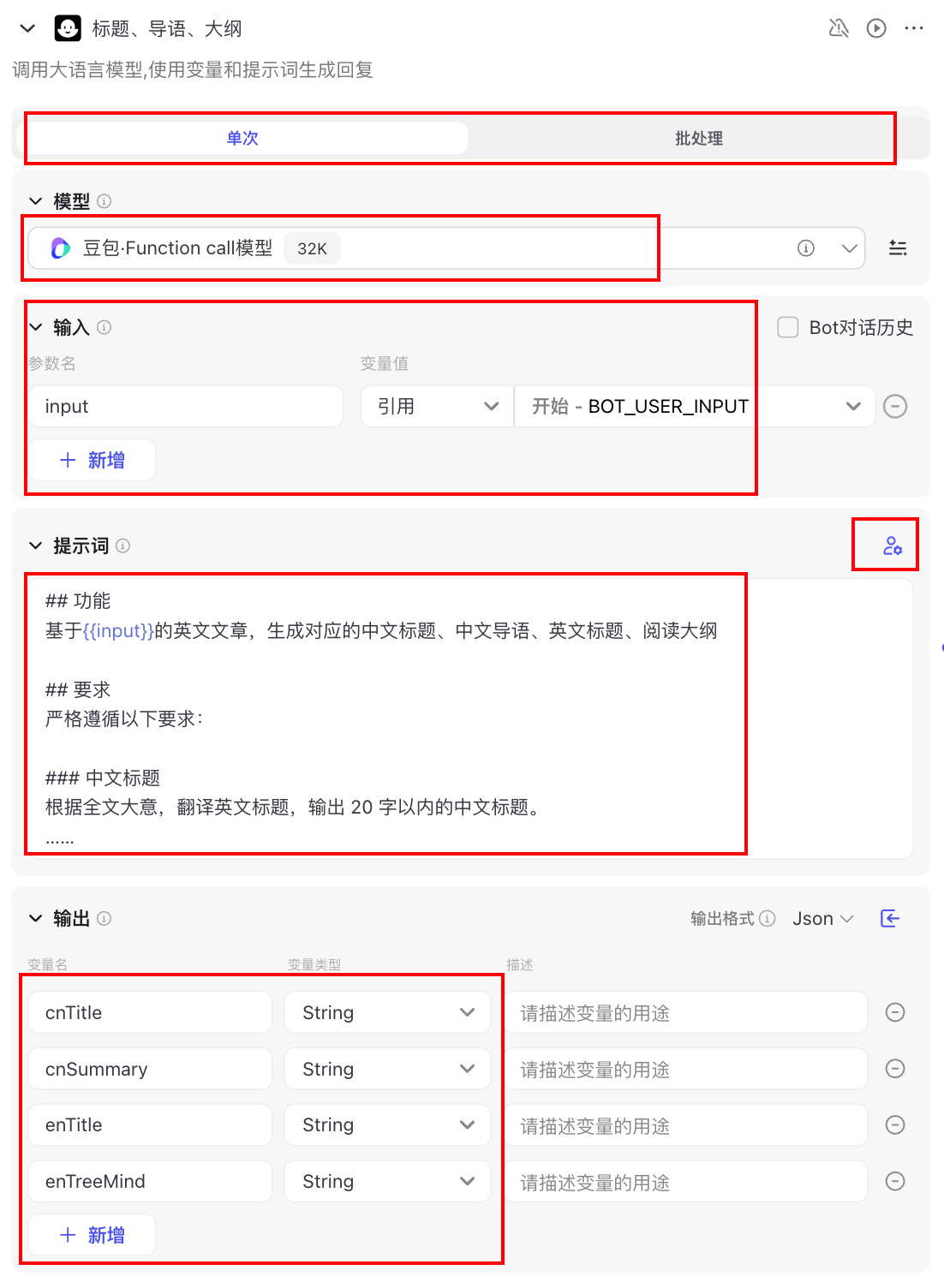Image resolution: width=944 pixels, height=1288 pixels.
Task: Collapse the 输出 section
Action: [35, 918]
